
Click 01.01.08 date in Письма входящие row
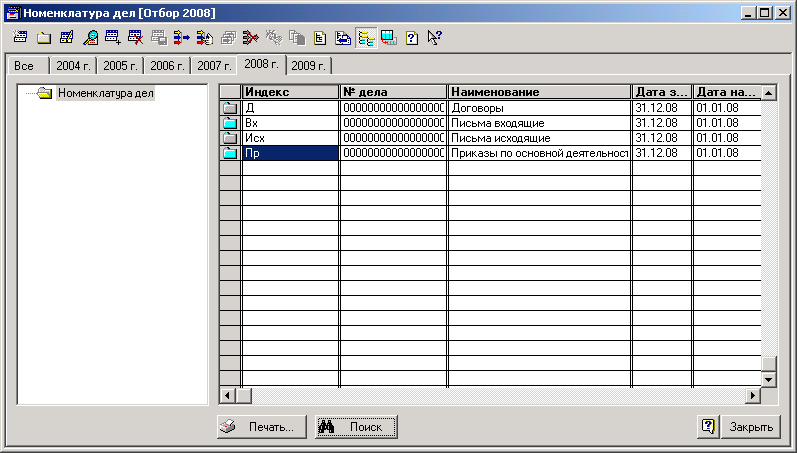tap(727, 123)
